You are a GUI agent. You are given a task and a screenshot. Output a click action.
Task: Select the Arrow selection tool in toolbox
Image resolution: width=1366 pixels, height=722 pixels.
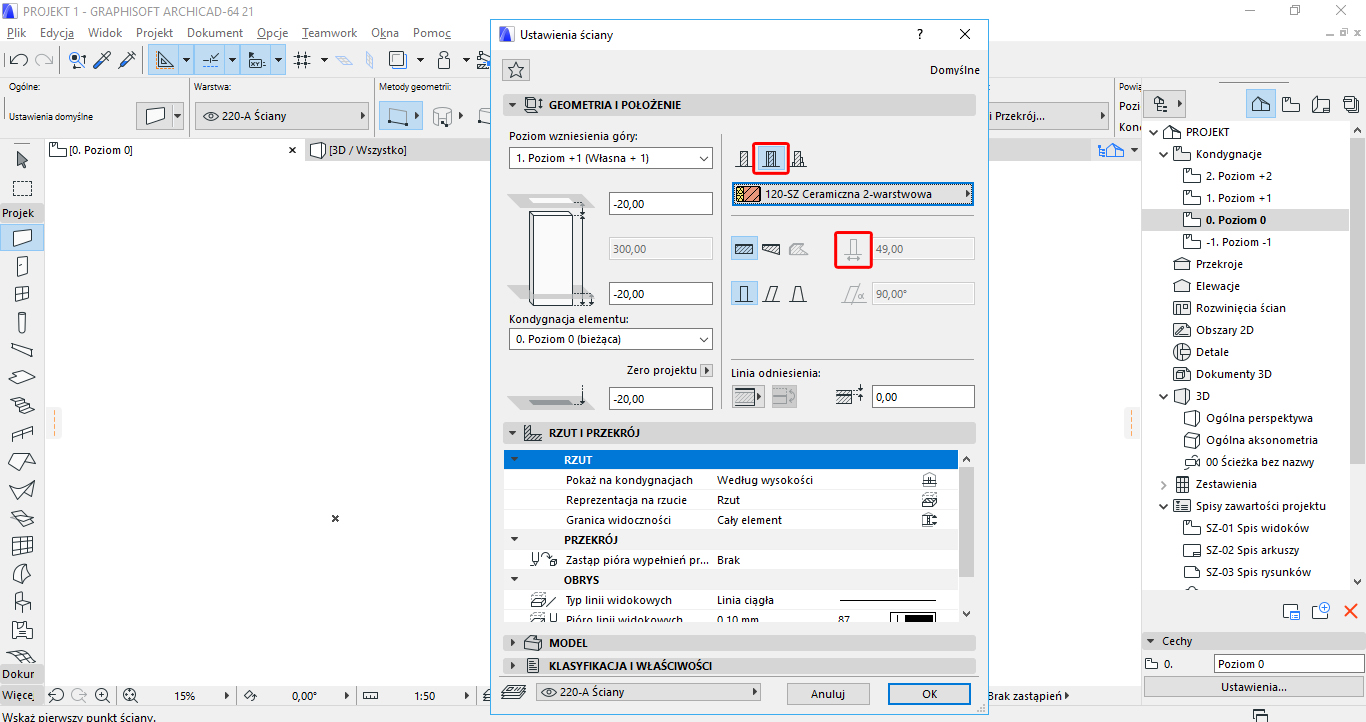(22, 160)
